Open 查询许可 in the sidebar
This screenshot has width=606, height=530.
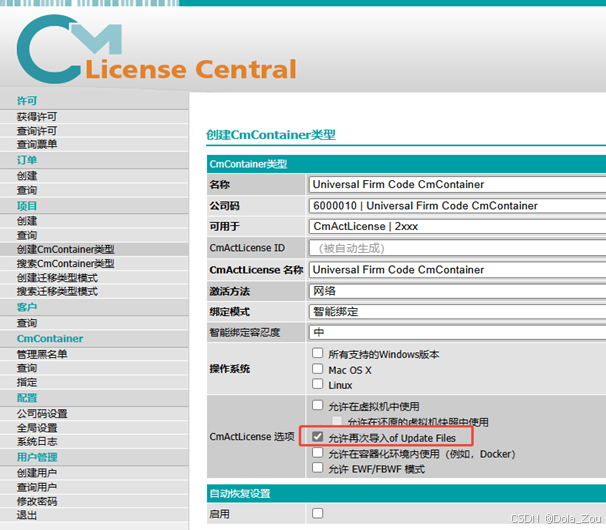point(37,131)
